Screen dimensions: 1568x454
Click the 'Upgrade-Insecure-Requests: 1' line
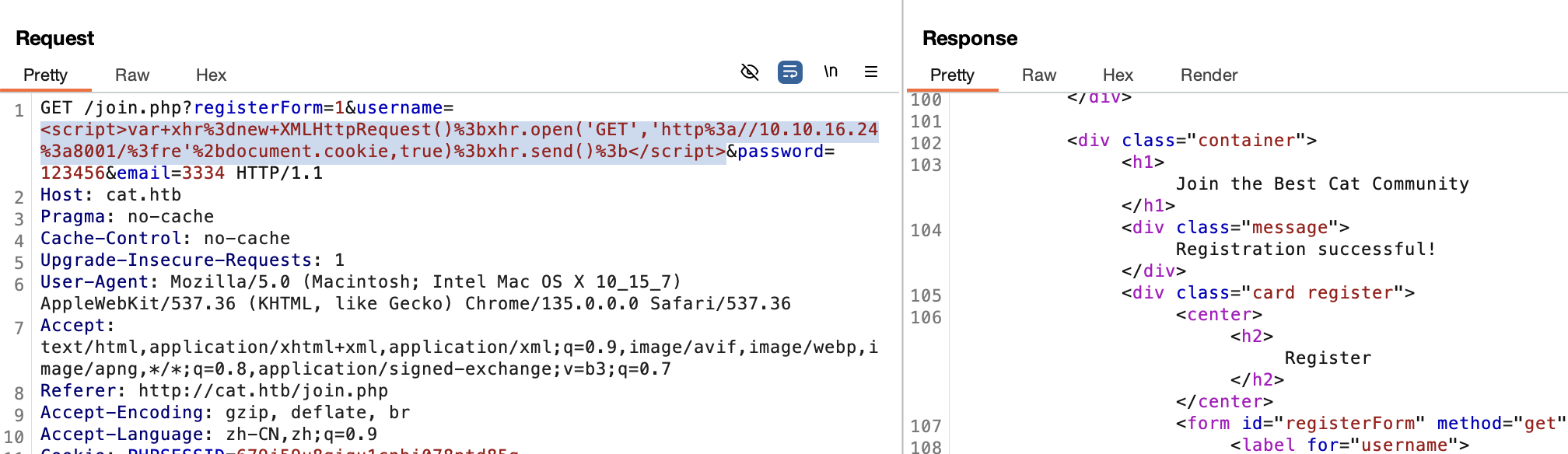click(x=192, y=260)
